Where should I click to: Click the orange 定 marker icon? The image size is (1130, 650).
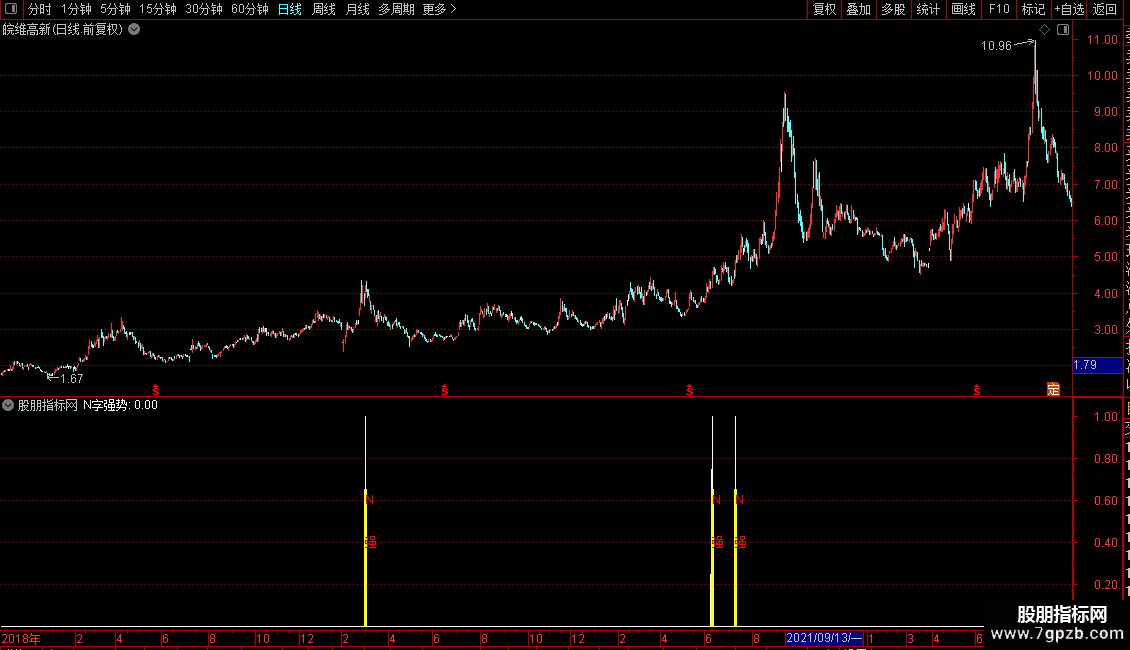point(1053,389)
